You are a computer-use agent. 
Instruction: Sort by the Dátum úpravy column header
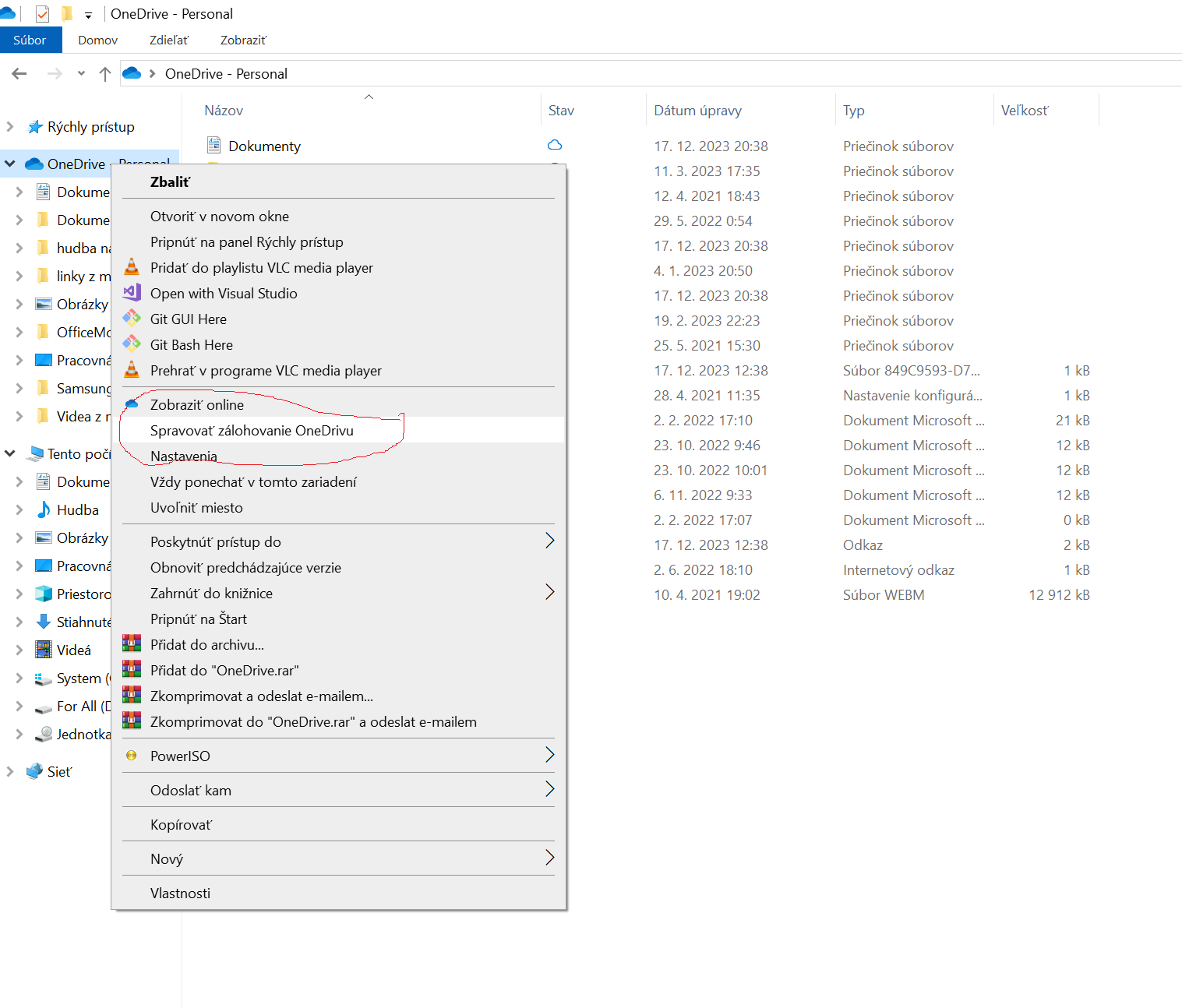tap(697, 111)
